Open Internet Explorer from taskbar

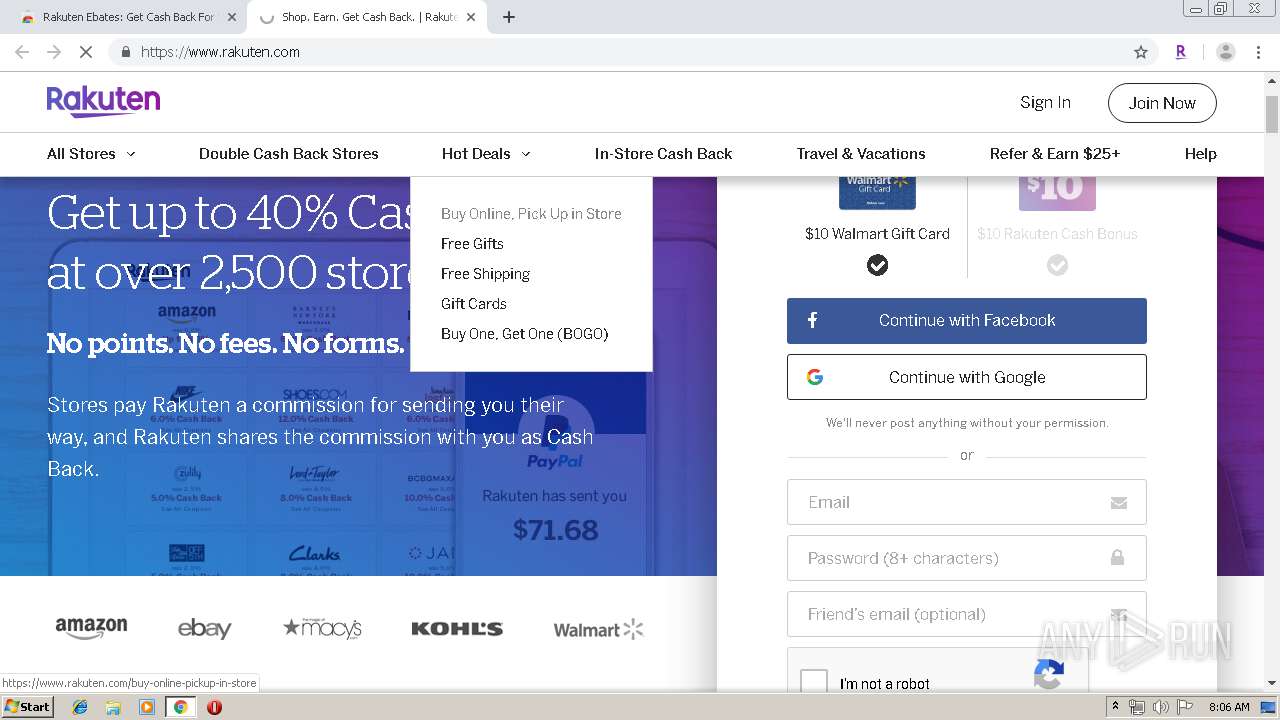(x=80, y=707)
